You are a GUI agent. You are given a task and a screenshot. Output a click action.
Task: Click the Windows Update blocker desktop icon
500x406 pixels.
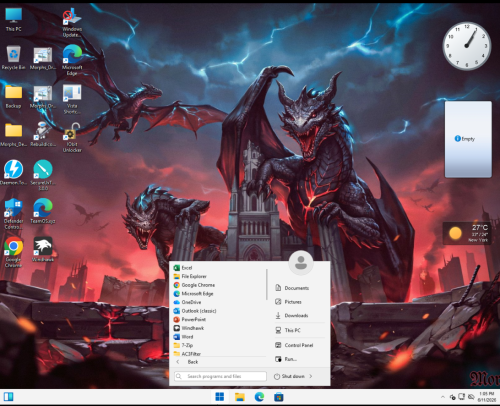(x=72, y=22)
